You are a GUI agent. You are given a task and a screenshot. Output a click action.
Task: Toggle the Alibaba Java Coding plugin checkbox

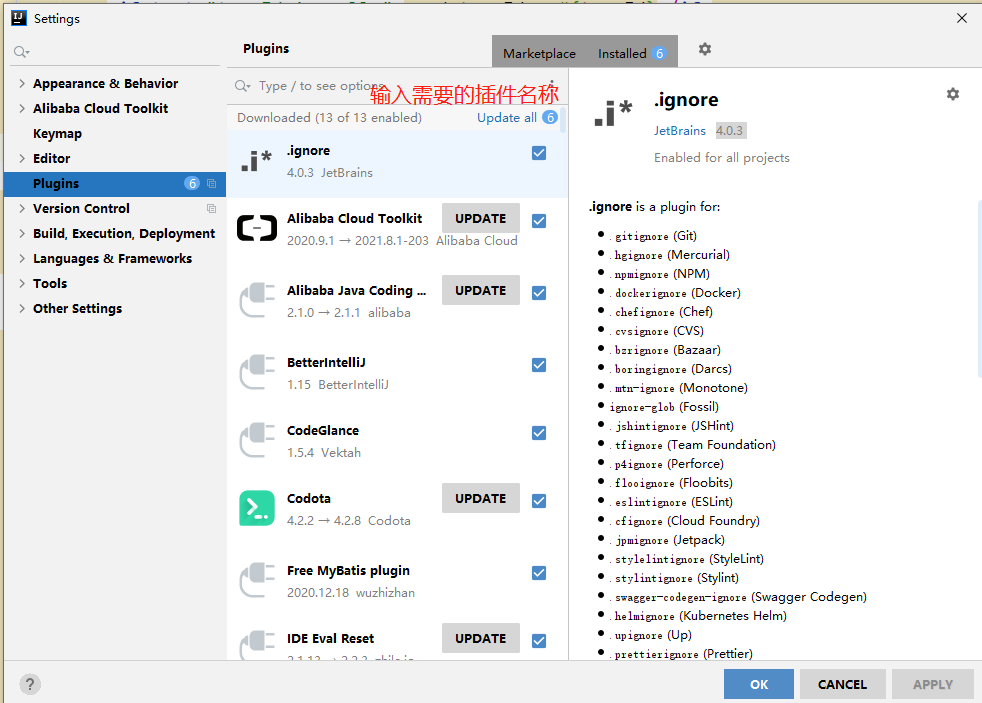(539, 292)
